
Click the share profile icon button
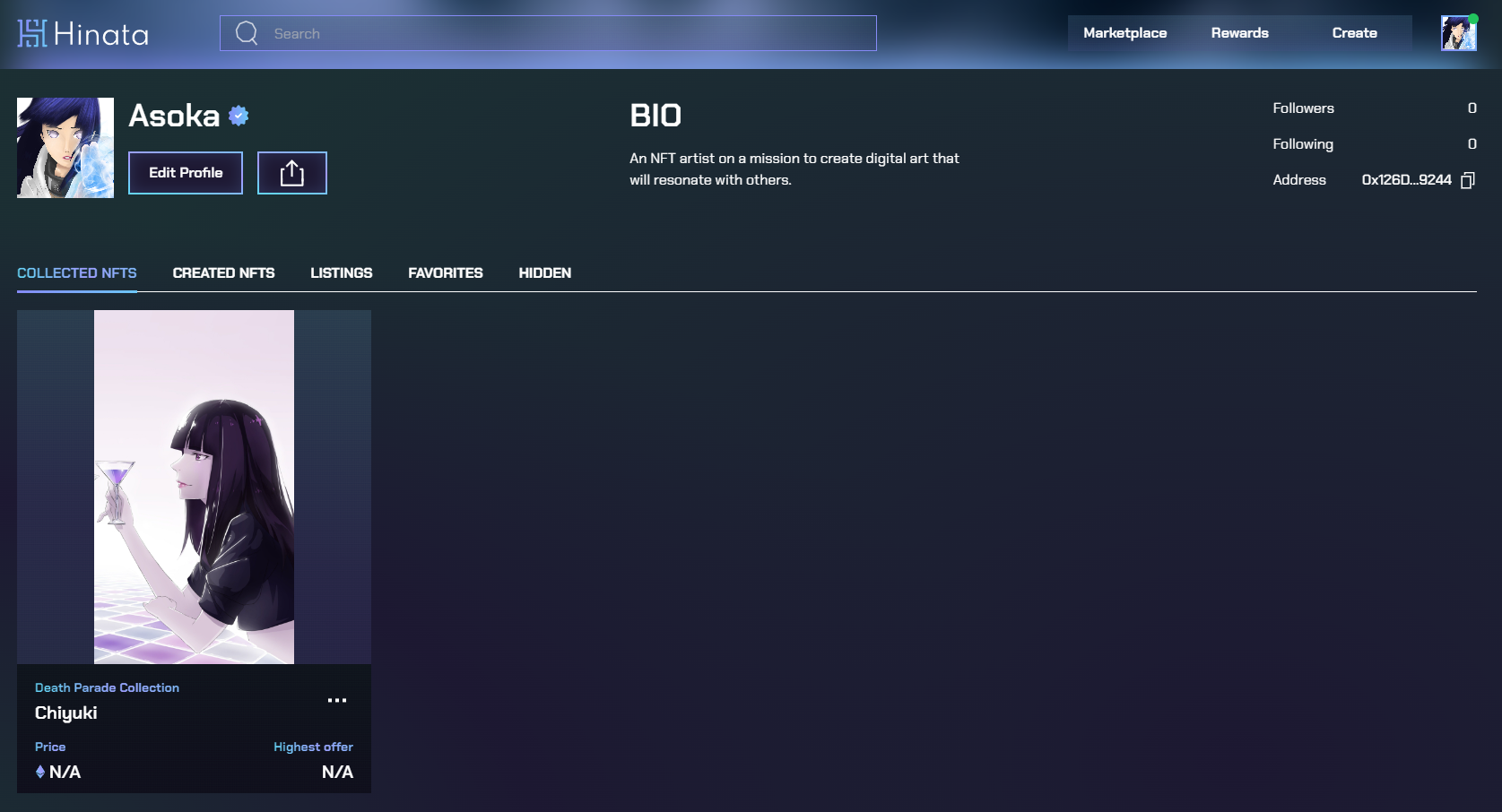click(292, 173)
